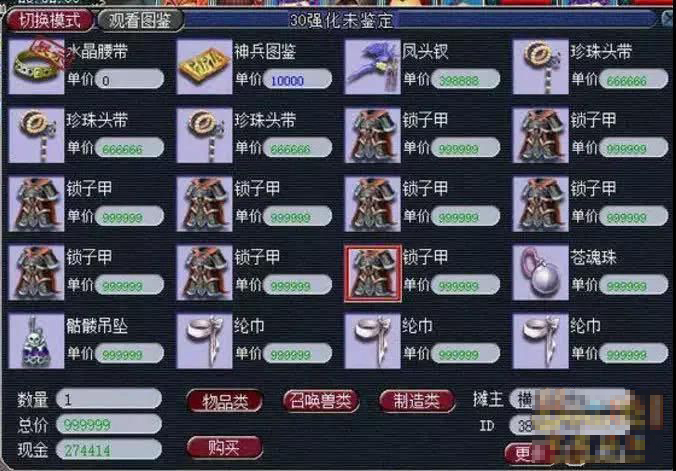The width and height of the screenshot is (676, 471).
Task: Pick the 珍珠头带 icon in top-right slot
Action: click(x=541, y=67)
